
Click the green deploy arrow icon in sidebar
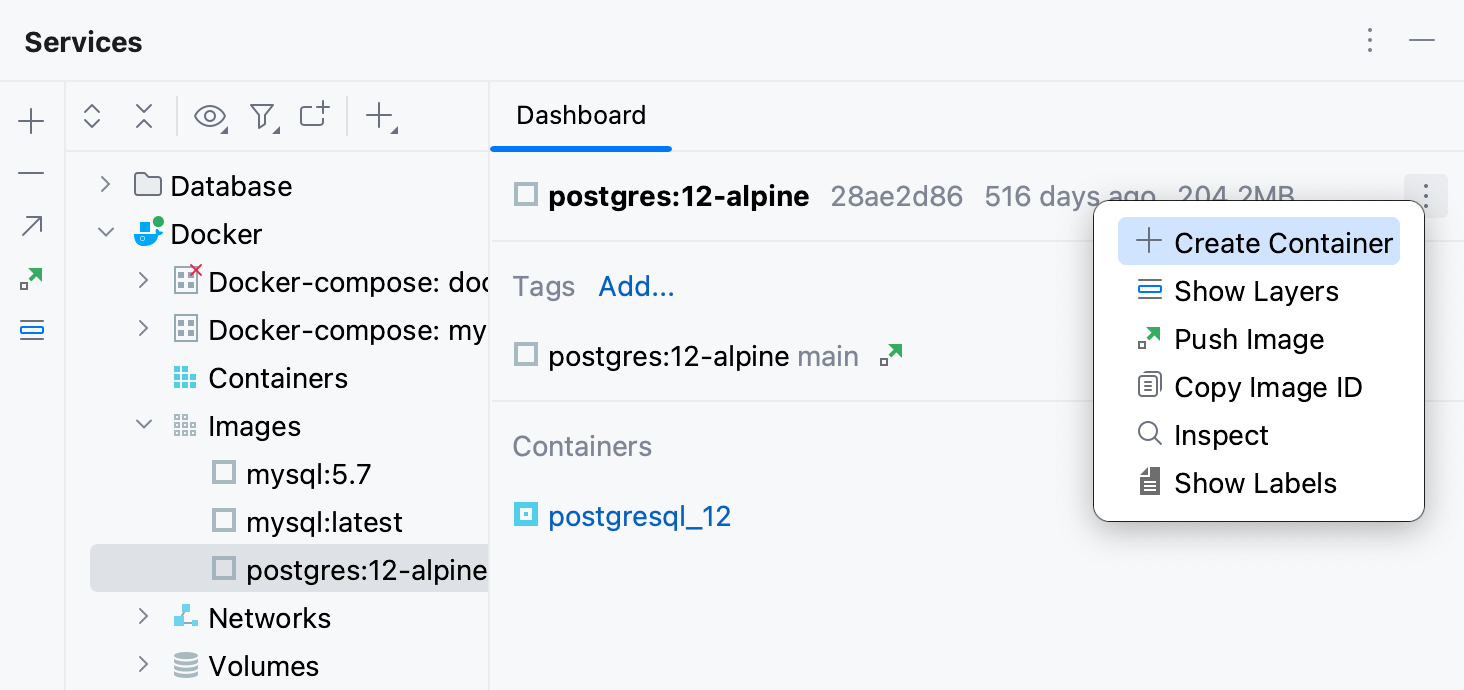coord(31,278)
